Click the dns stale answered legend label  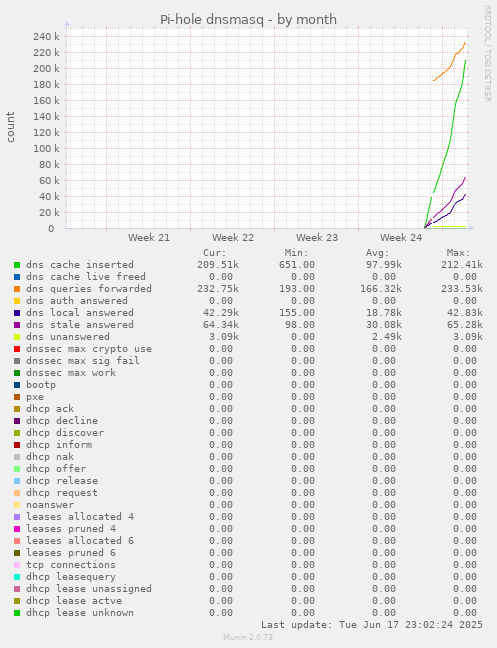click(80, 324)
